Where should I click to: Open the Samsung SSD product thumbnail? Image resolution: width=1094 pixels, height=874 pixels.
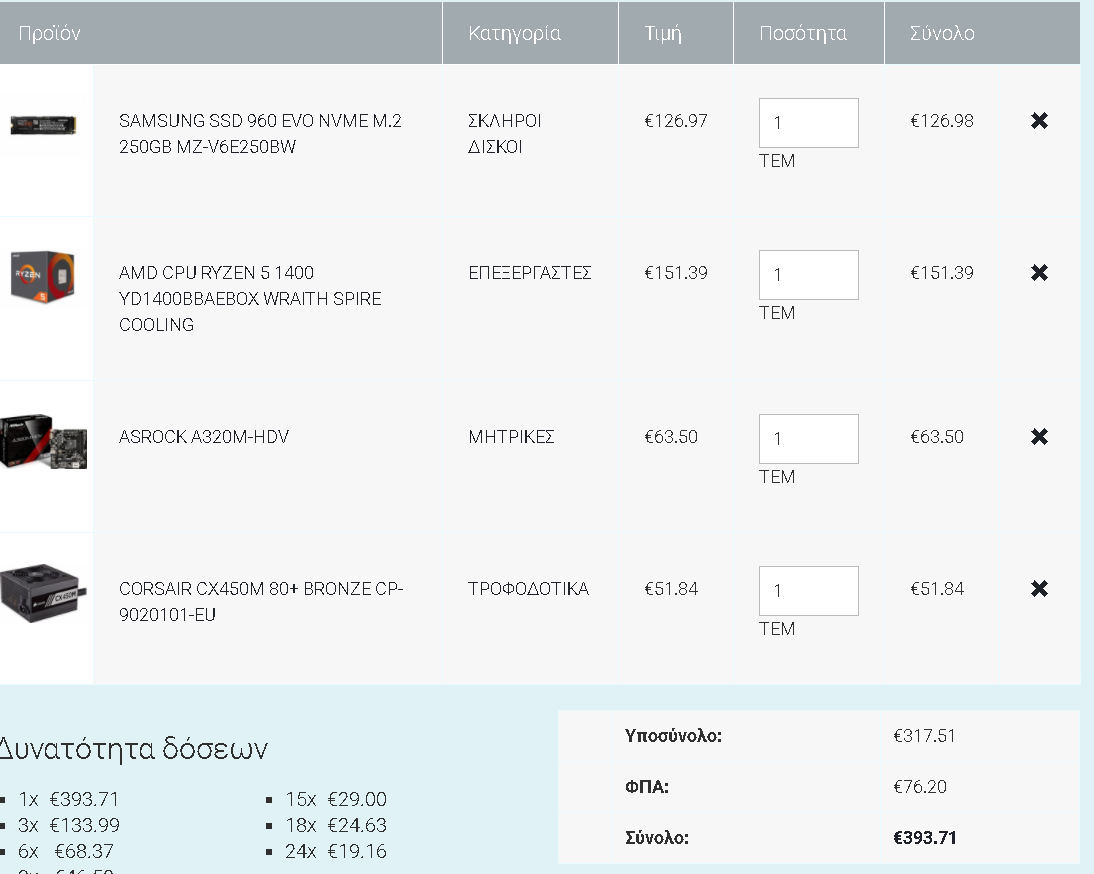[x=43, y=126]
